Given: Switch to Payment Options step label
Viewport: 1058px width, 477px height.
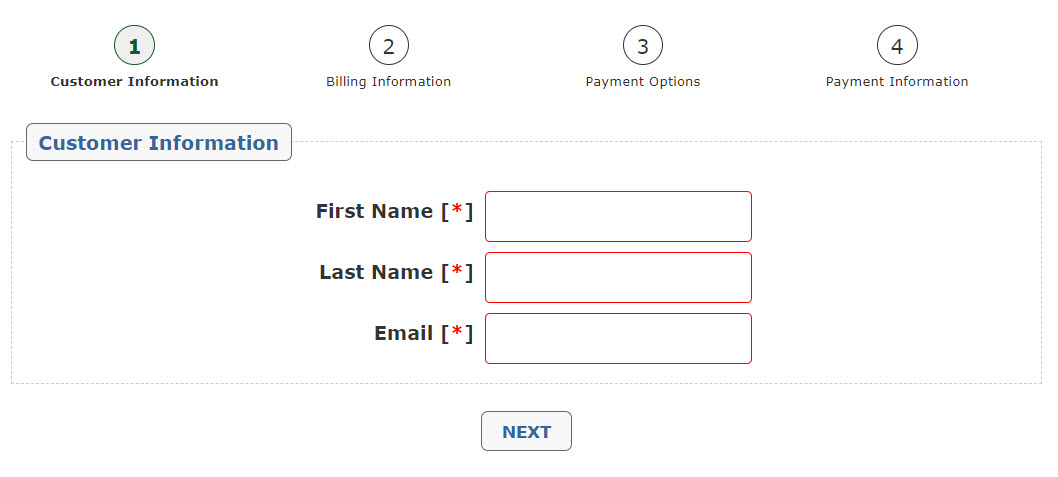Looking at the screenshot, I should coord(642,82).
